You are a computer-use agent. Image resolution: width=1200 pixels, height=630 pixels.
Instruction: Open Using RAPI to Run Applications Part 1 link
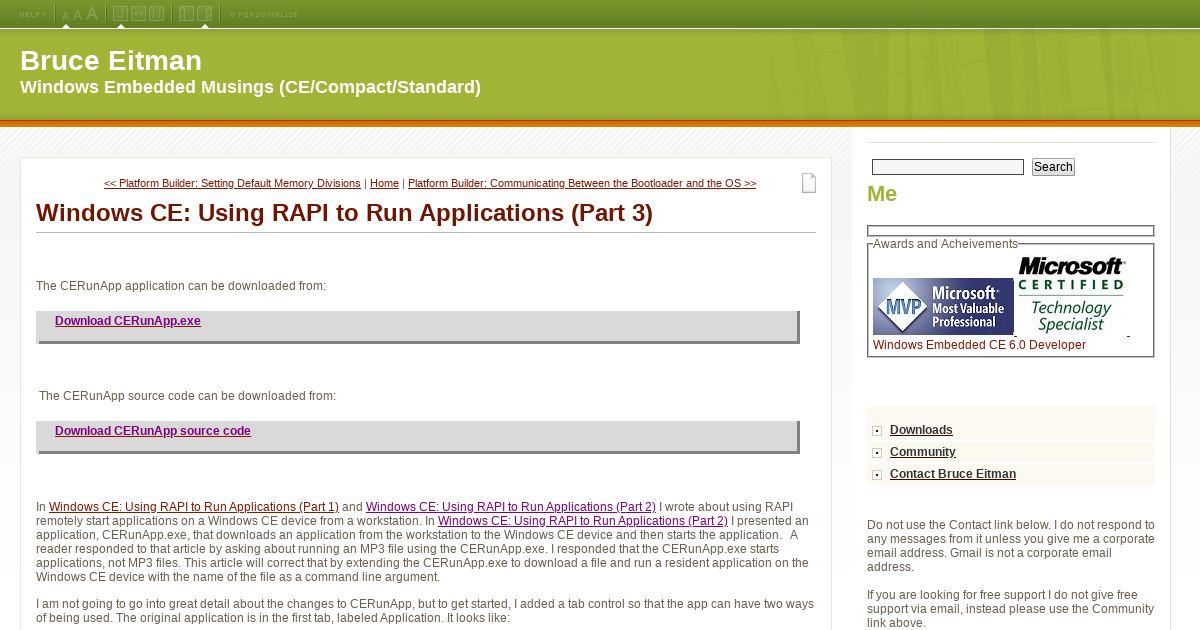pyautogui.click(x=194, y=507)
